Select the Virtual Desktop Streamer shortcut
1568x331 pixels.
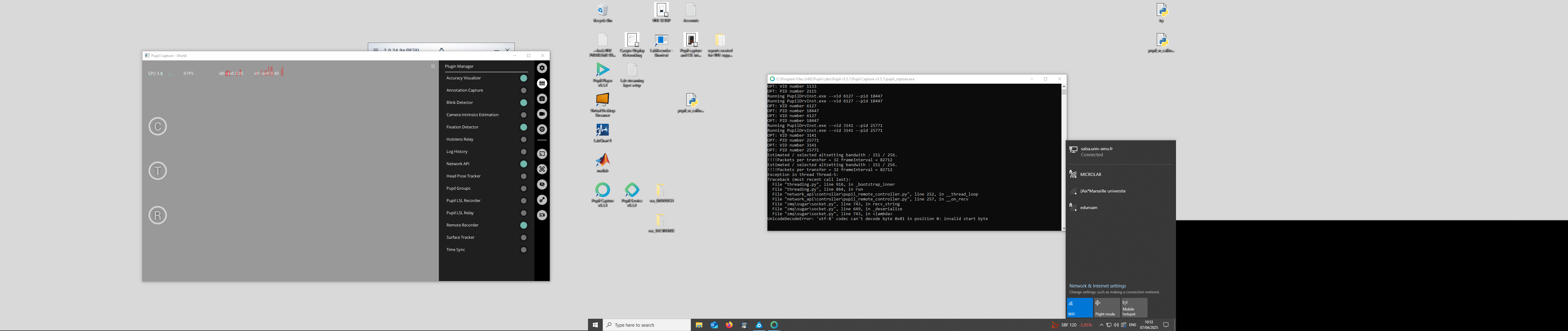tap(603, 104)
